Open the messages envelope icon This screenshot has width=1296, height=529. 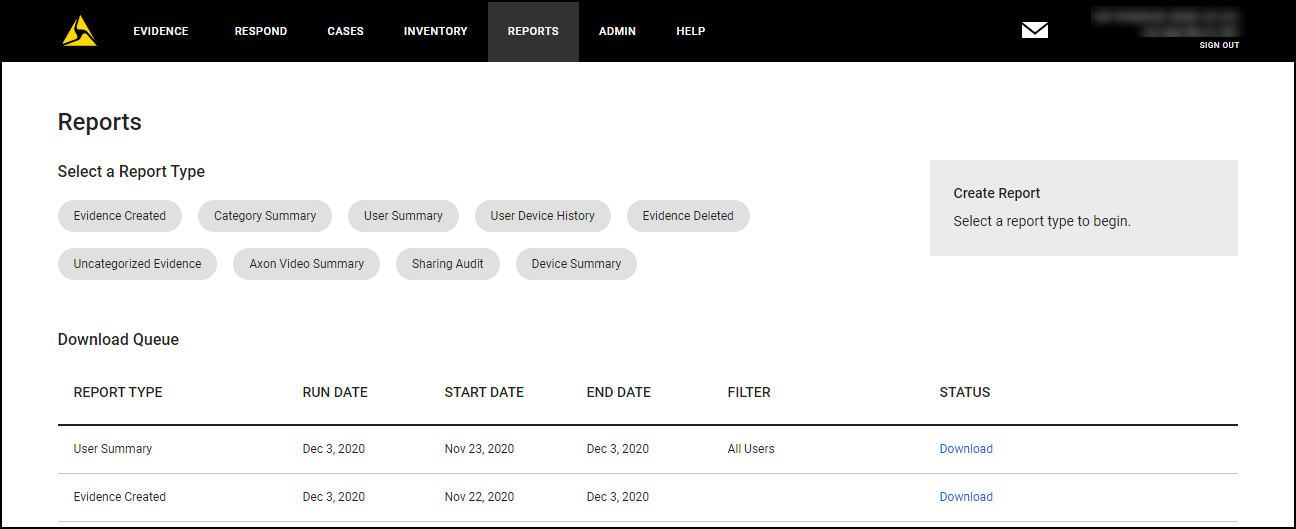click(1035, 30)
